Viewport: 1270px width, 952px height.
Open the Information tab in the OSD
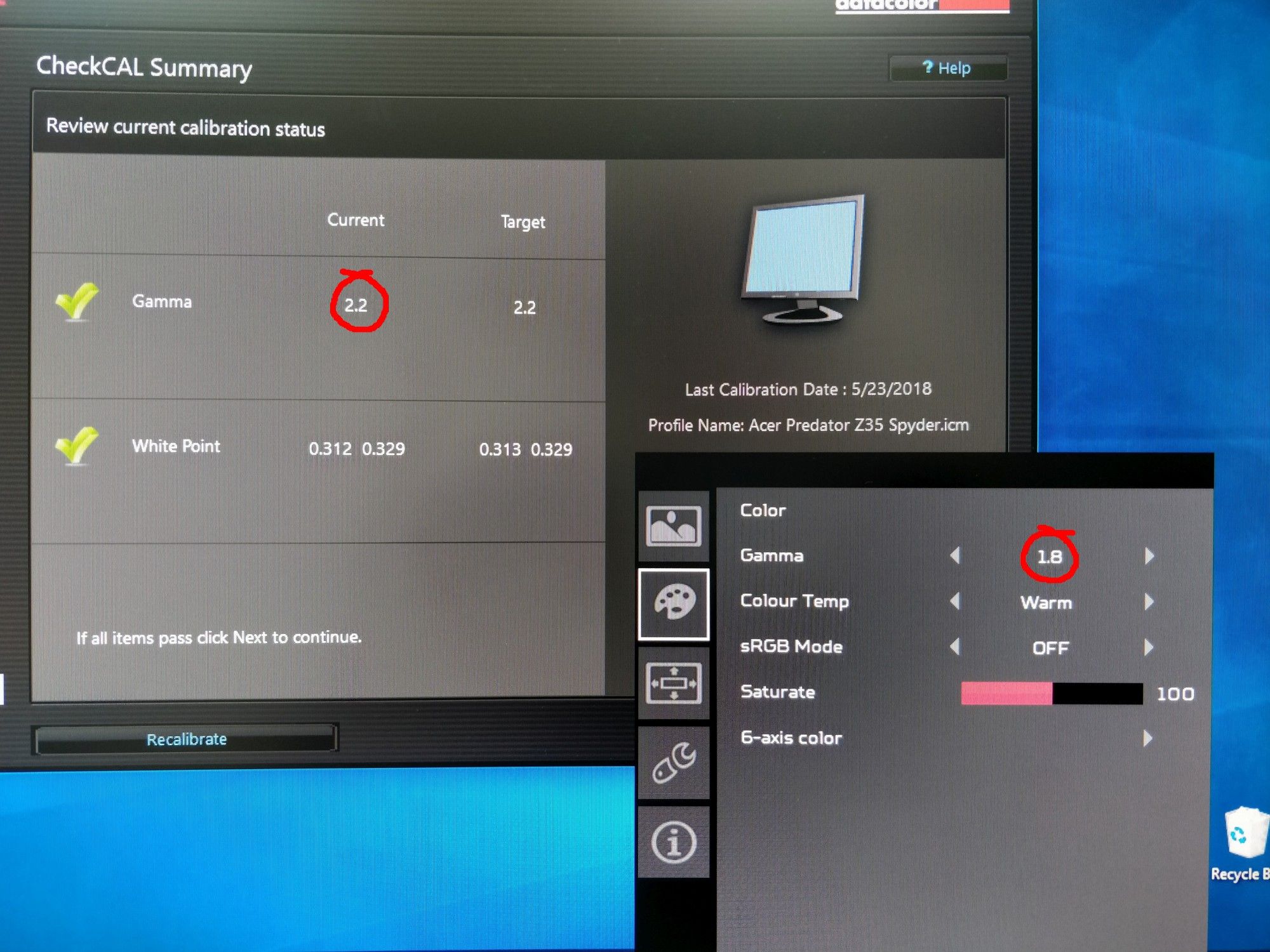(x=674, y=842)
